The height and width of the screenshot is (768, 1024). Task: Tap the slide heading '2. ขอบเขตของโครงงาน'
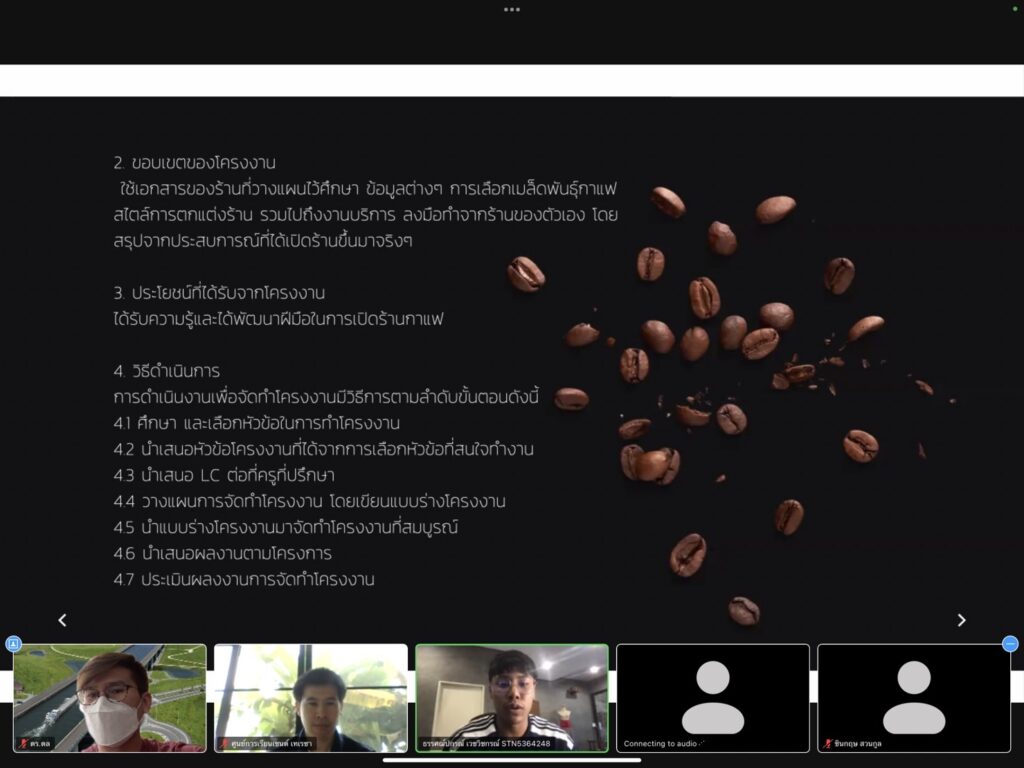195,163
